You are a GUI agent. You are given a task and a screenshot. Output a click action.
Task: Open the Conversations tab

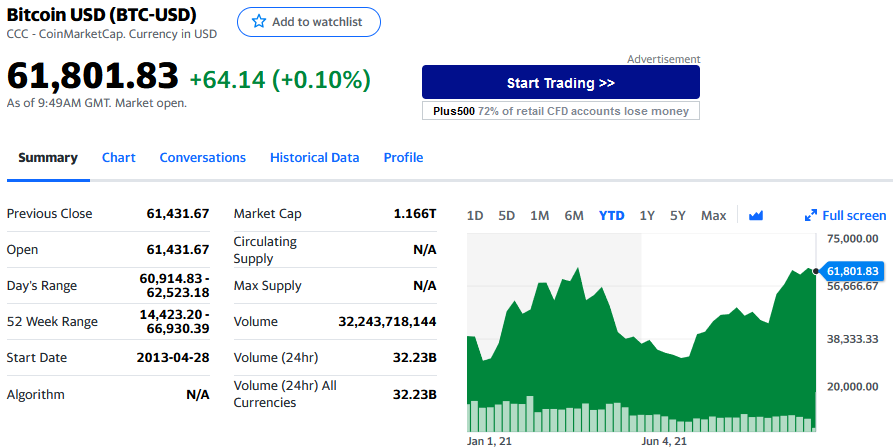click(x=202, y=158)
